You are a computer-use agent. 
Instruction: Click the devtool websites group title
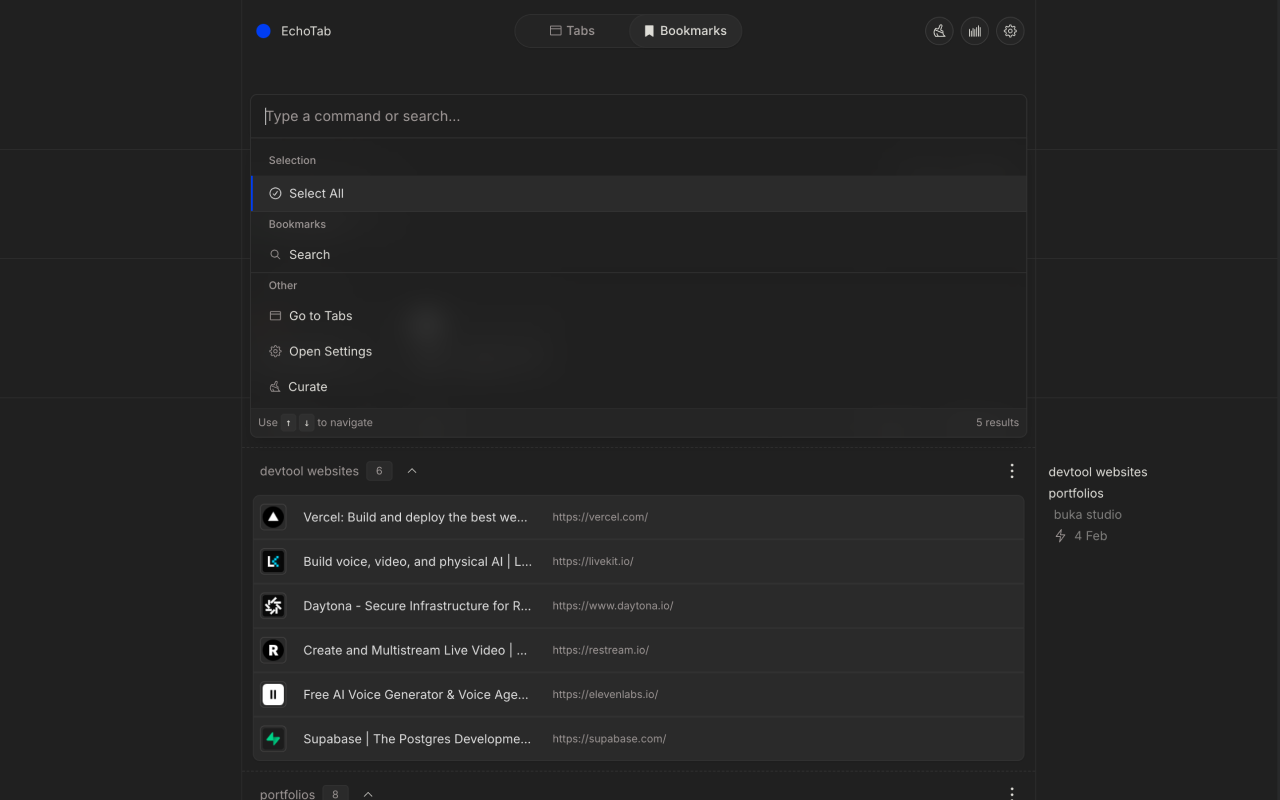[309, 471]
